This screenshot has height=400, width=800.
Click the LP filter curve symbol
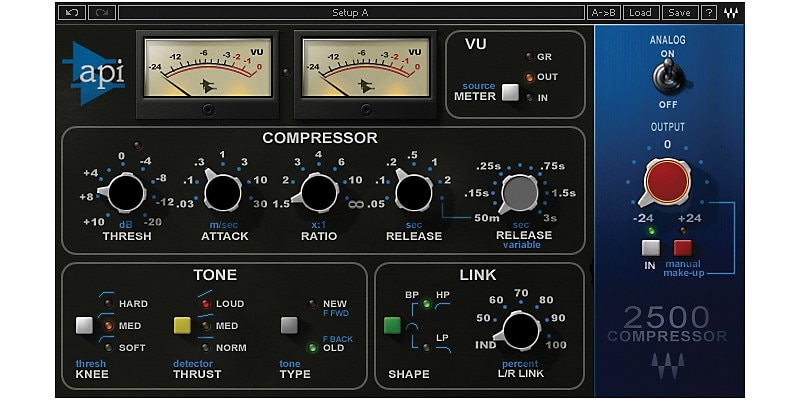pos(443,348)
